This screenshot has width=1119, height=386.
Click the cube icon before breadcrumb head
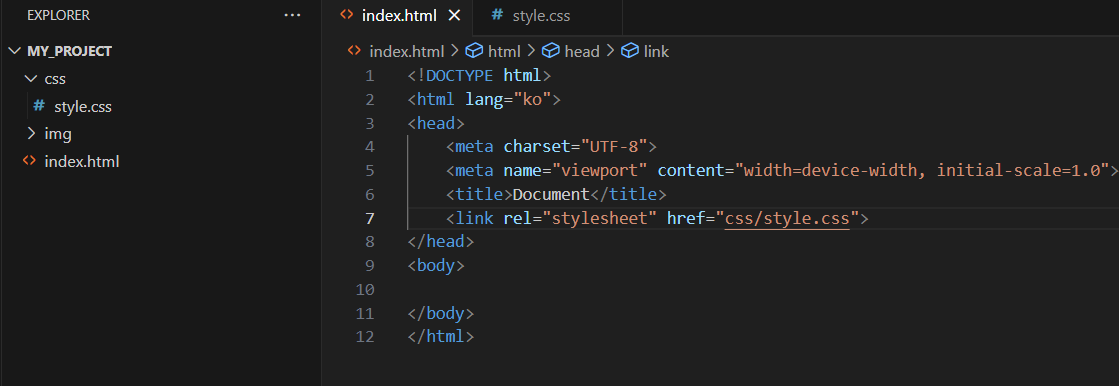(x=551, y=51)
